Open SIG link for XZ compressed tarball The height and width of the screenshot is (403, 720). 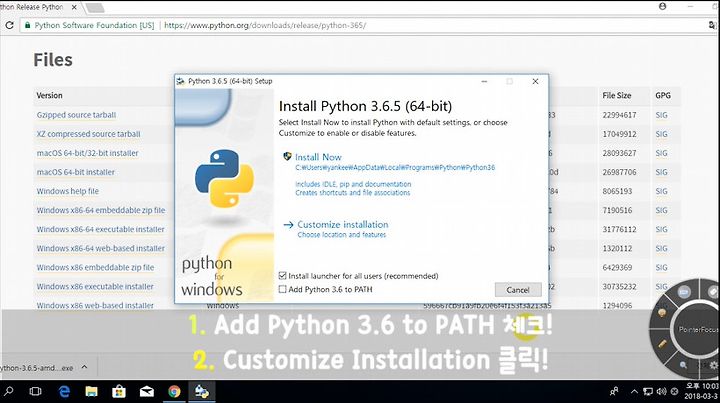tap(662, 134)
